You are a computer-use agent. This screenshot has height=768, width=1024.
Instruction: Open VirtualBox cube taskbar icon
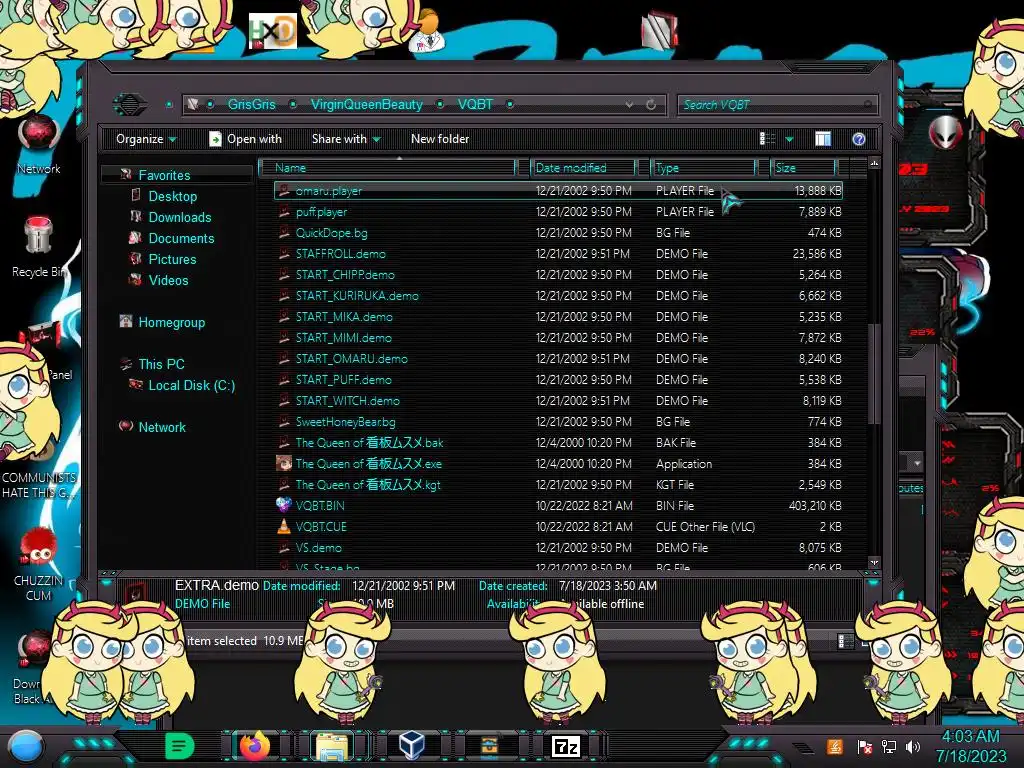(x=411, y=746)
